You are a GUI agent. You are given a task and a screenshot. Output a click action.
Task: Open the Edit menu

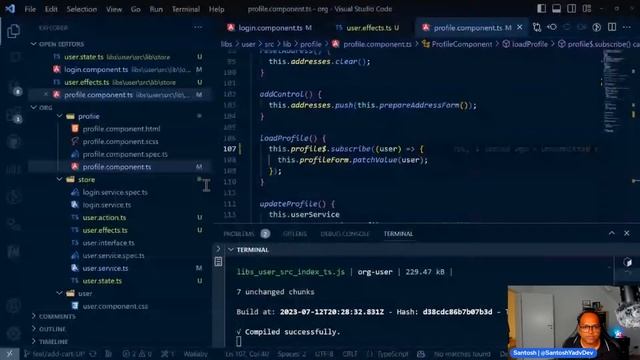click(x=51, y=9)
